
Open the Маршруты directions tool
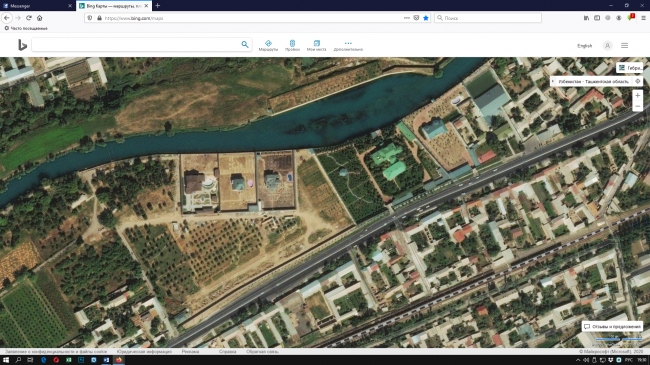[x=268, y=46]
